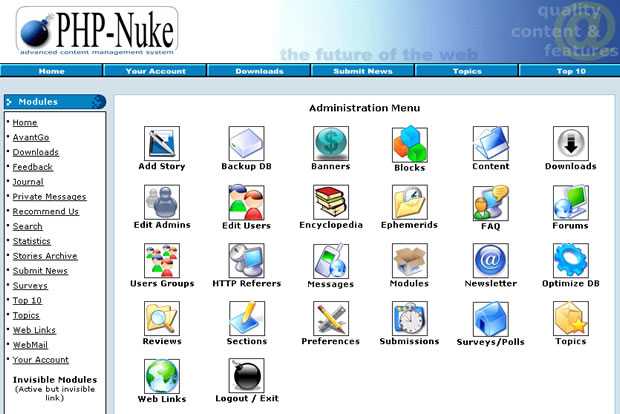The width and height of the screenshot is (620, 414).
Task: Open the Journal sidebar link
Action: pos(28,182)
